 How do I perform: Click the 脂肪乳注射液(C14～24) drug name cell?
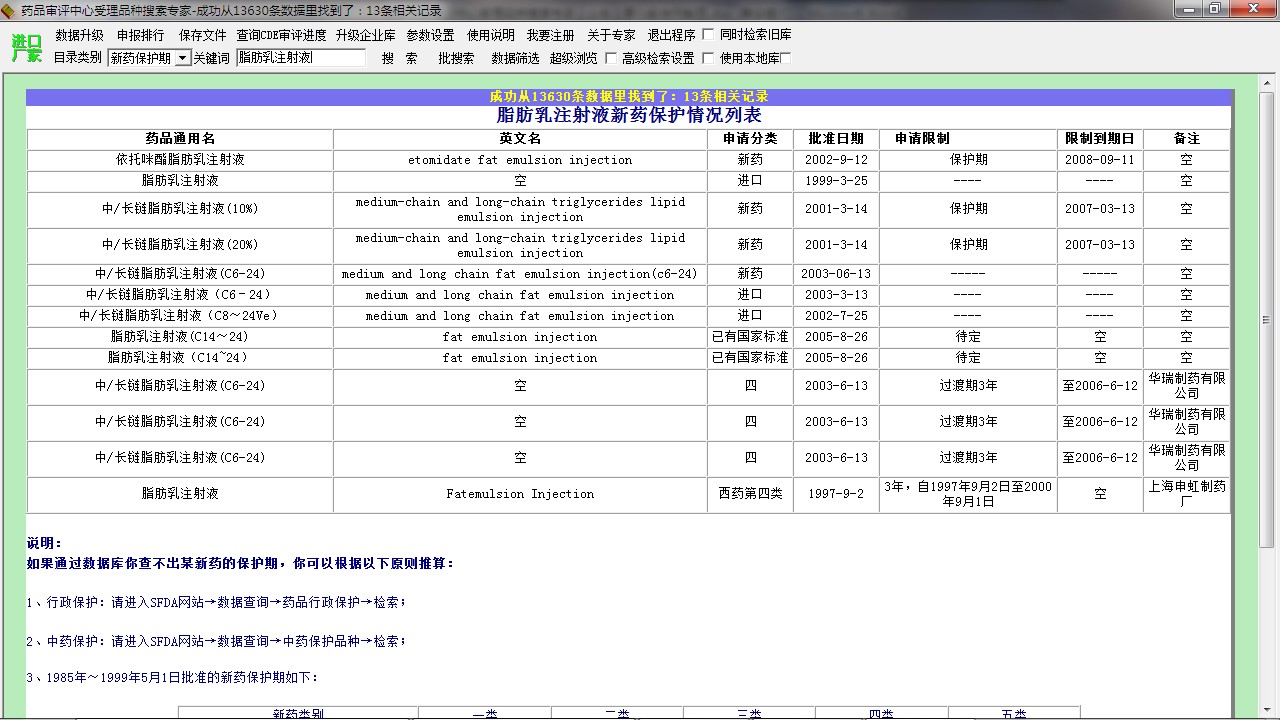tap(180, 337)
